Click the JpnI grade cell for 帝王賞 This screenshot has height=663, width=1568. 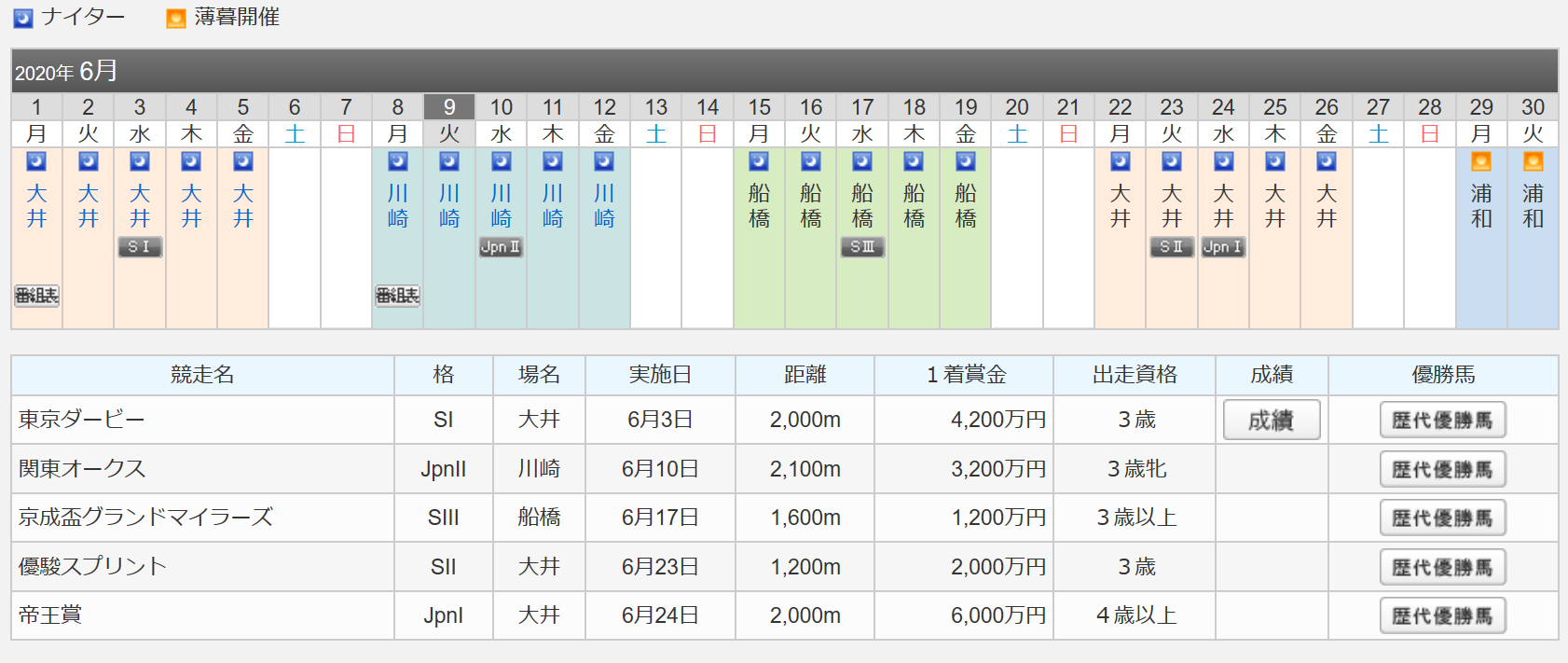coord(444,615)
